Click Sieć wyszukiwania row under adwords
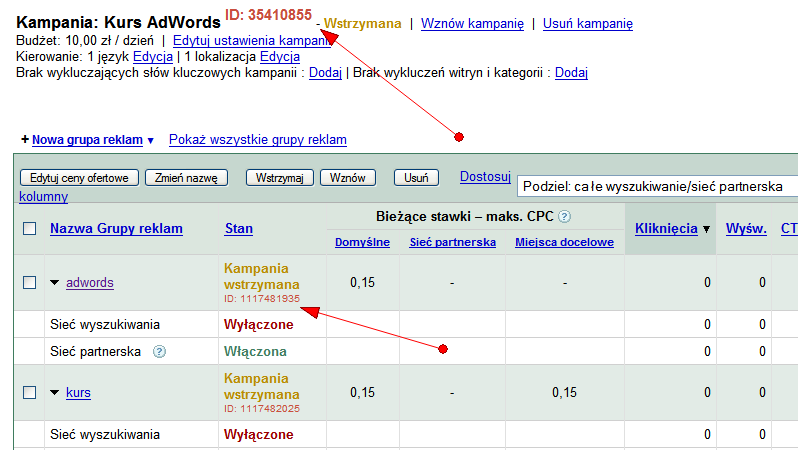Screen dimensions: 798x450 (105, 325)
